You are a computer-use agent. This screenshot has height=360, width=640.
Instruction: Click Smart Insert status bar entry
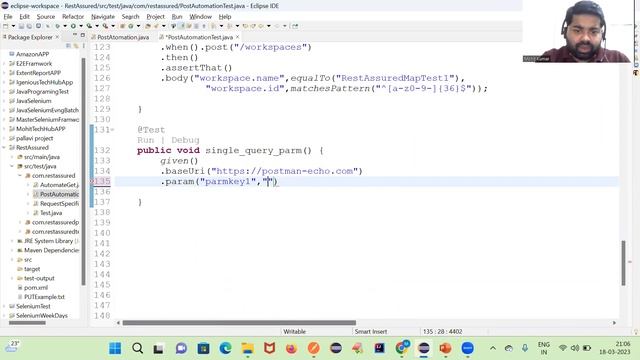coord(371,331)
